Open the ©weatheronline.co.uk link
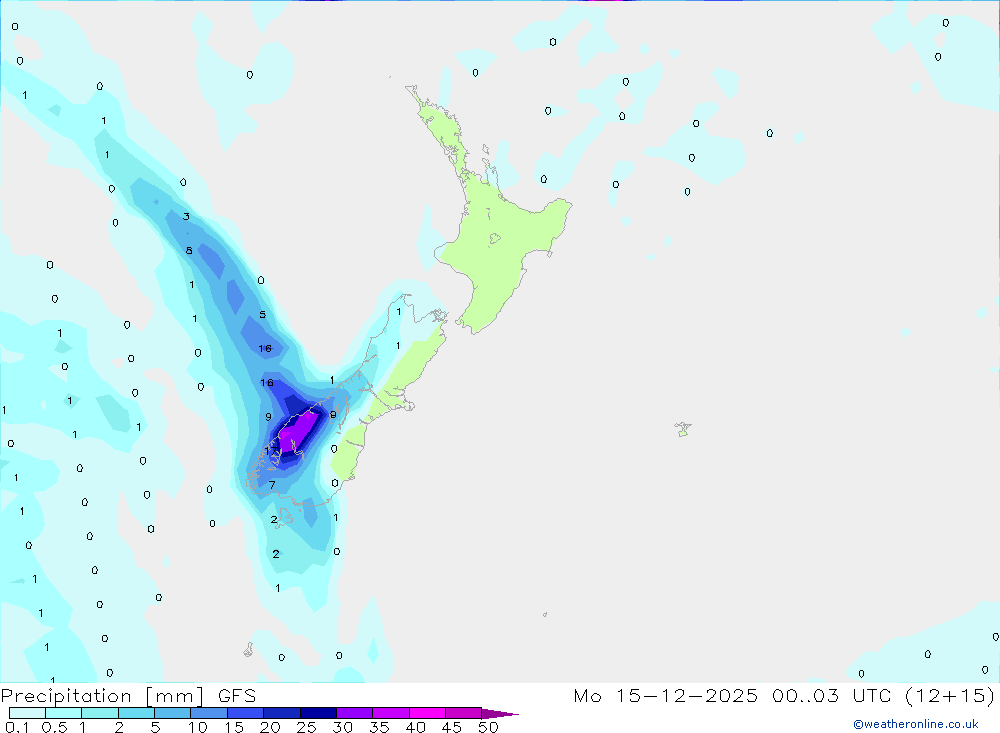Image resolution: width=1000 pixels, height=733 pixels. [x=916, y=724]
